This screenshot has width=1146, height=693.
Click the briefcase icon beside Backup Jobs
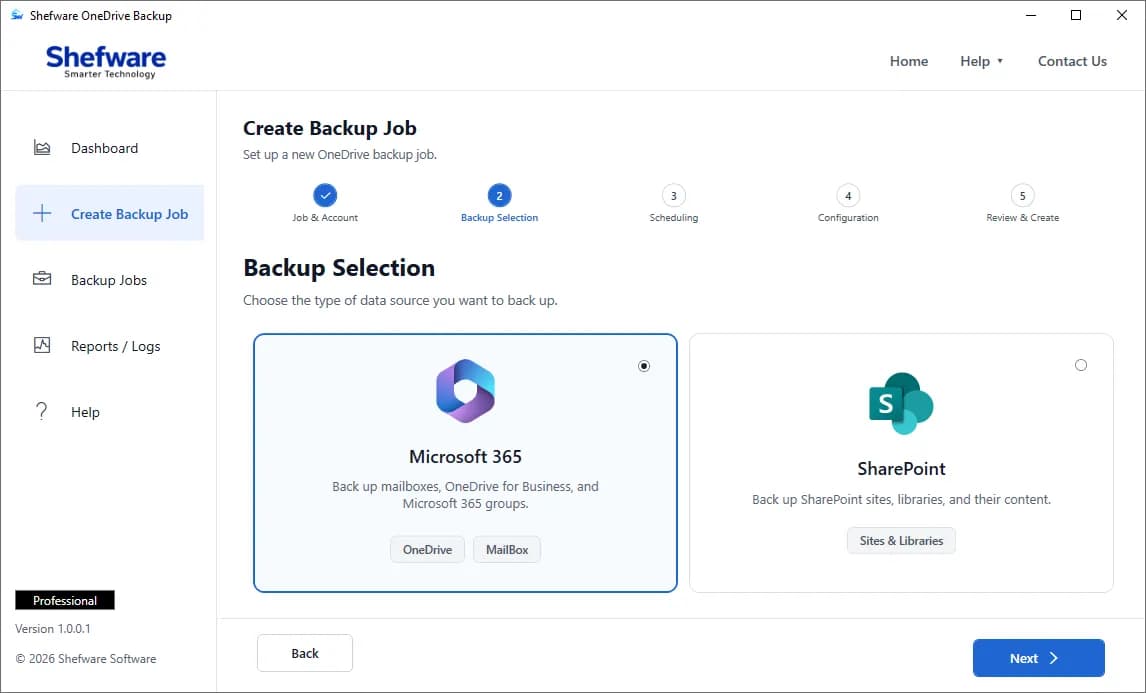(42, 279)
